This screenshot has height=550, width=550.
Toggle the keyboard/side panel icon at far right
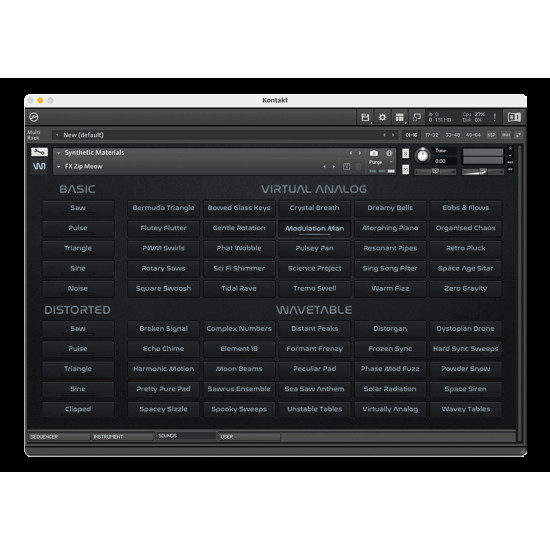point(514,117)
